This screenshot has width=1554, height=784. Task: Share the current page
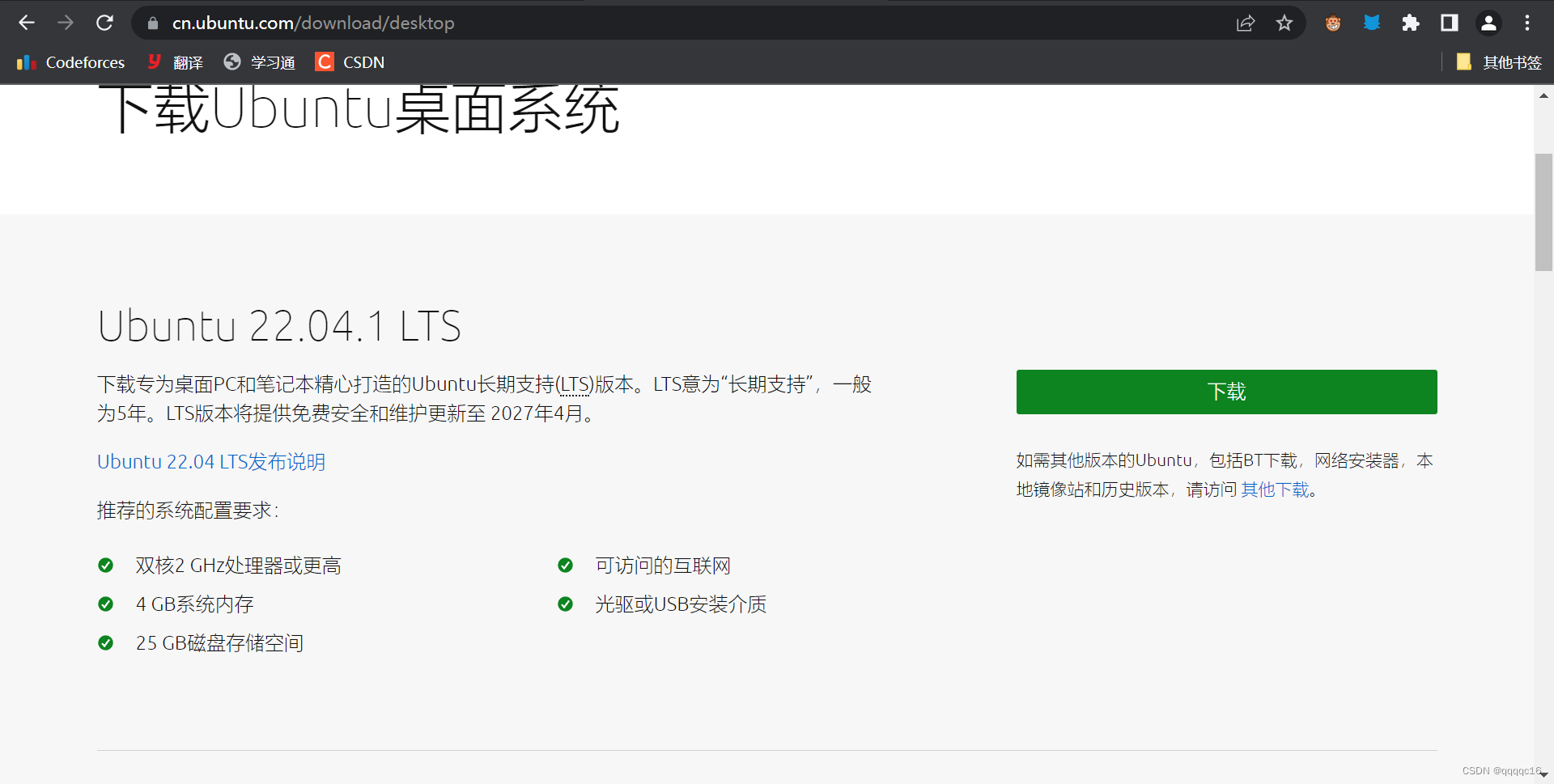(1246, 23)
